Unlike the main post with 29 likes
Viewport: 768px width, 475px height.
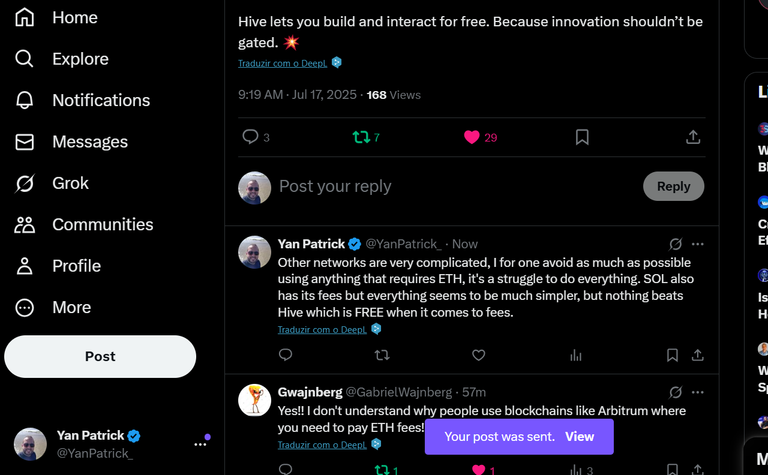[472, 137]
